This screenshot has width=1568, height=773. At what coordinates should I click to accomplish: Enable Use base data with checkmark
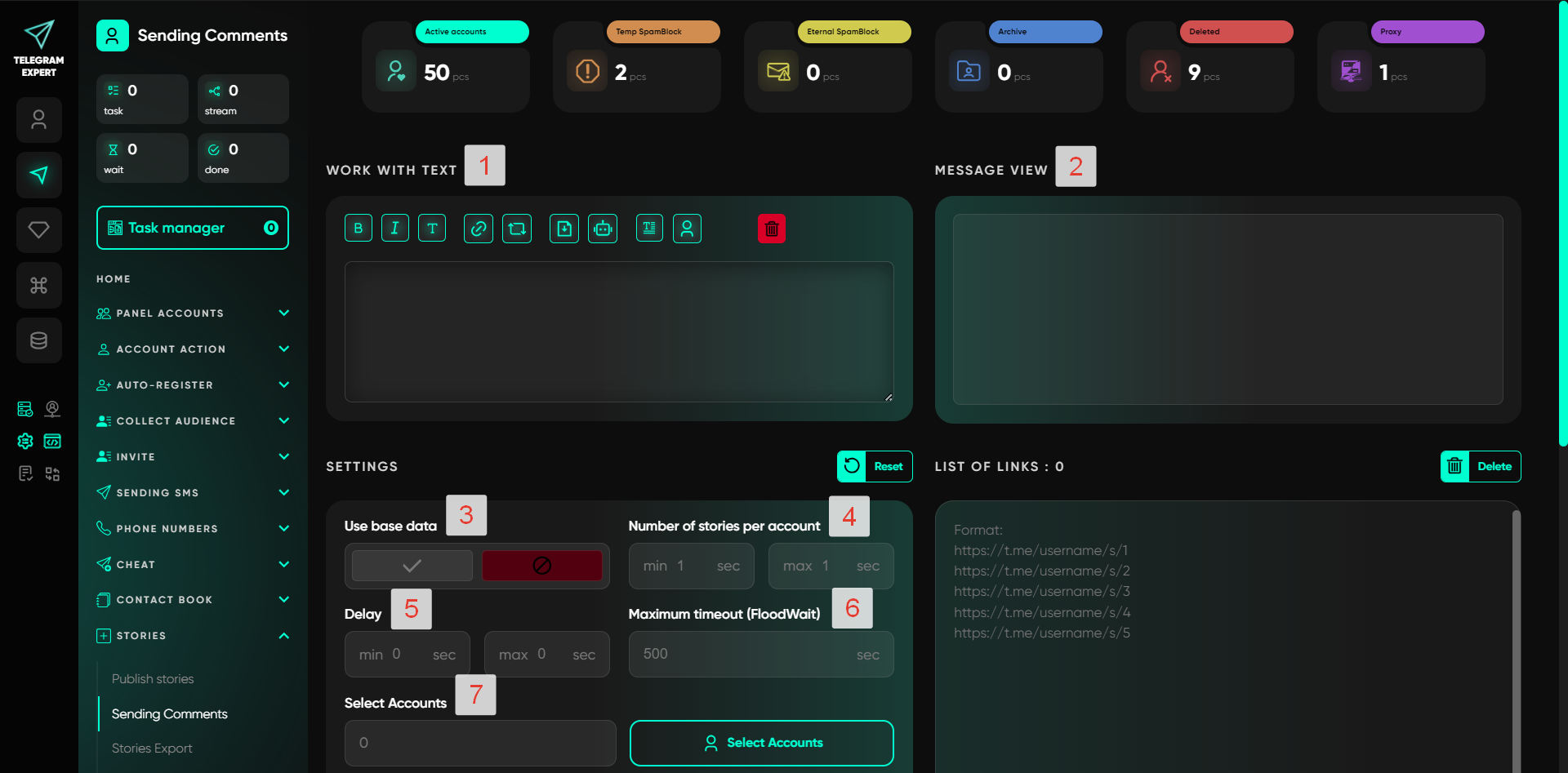point(412,566)
